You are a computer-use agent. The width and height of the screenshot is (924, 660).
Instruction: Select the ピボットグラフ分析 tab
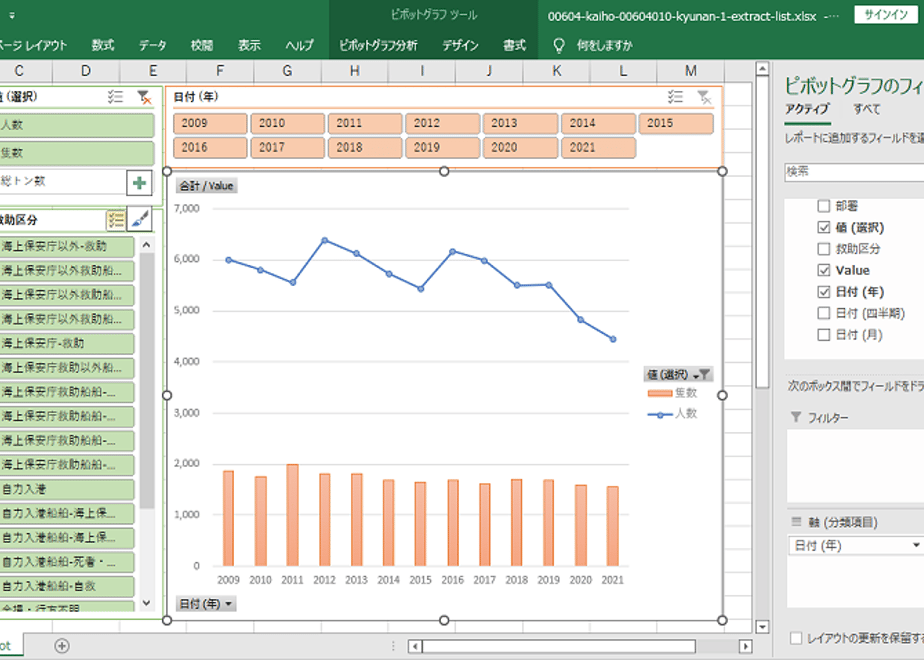click(378, 45)
